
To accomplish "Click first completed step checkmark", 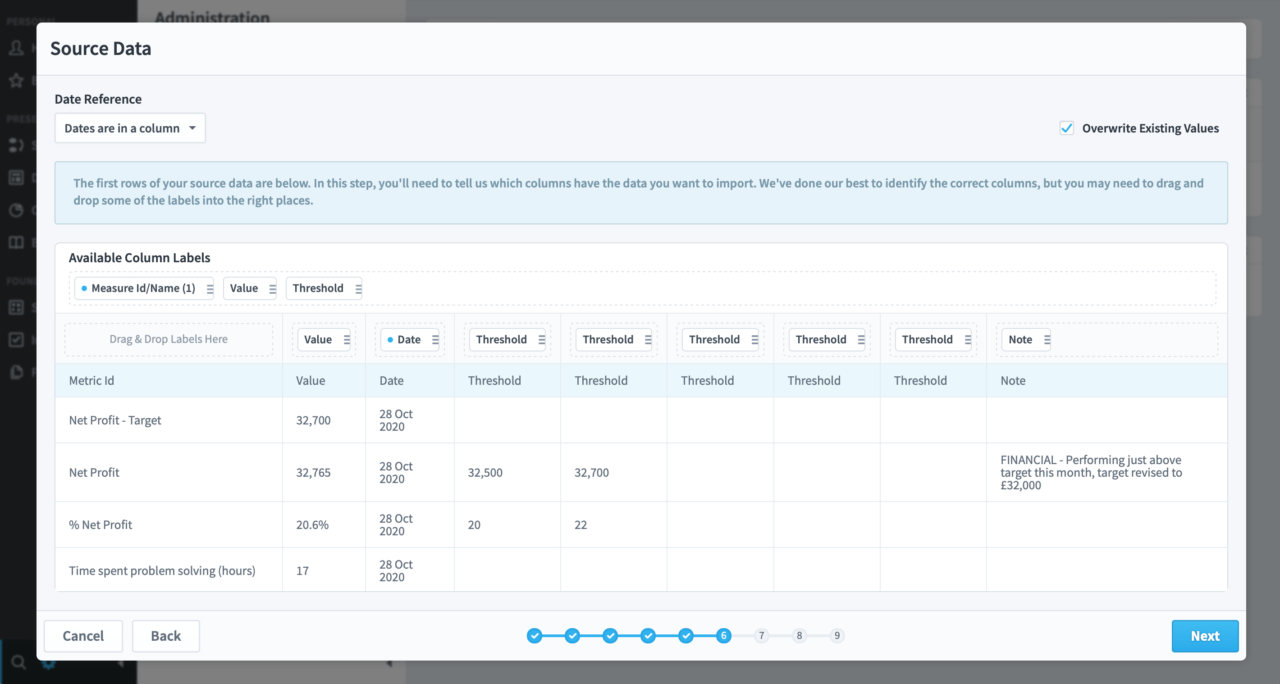I will coord(535,636).
